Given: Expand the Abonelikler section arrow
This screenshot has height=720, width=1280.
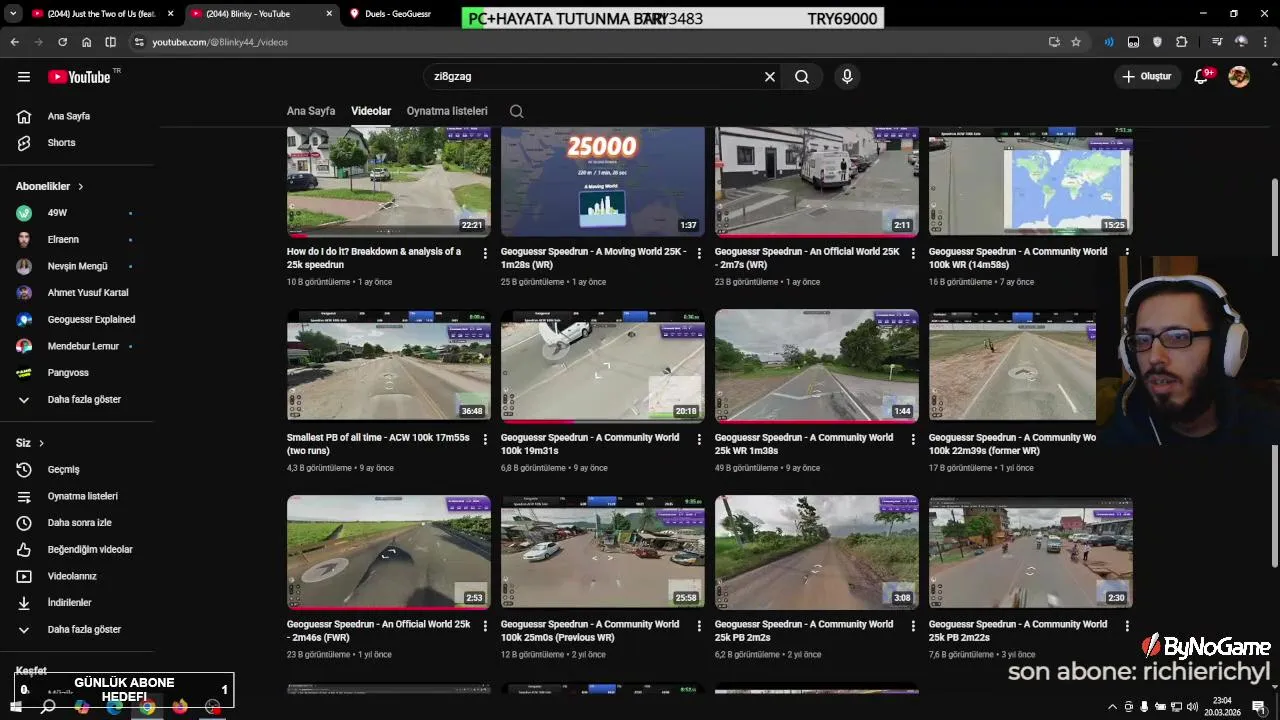Looking at the screenshot, I should [x=81, y=187].
